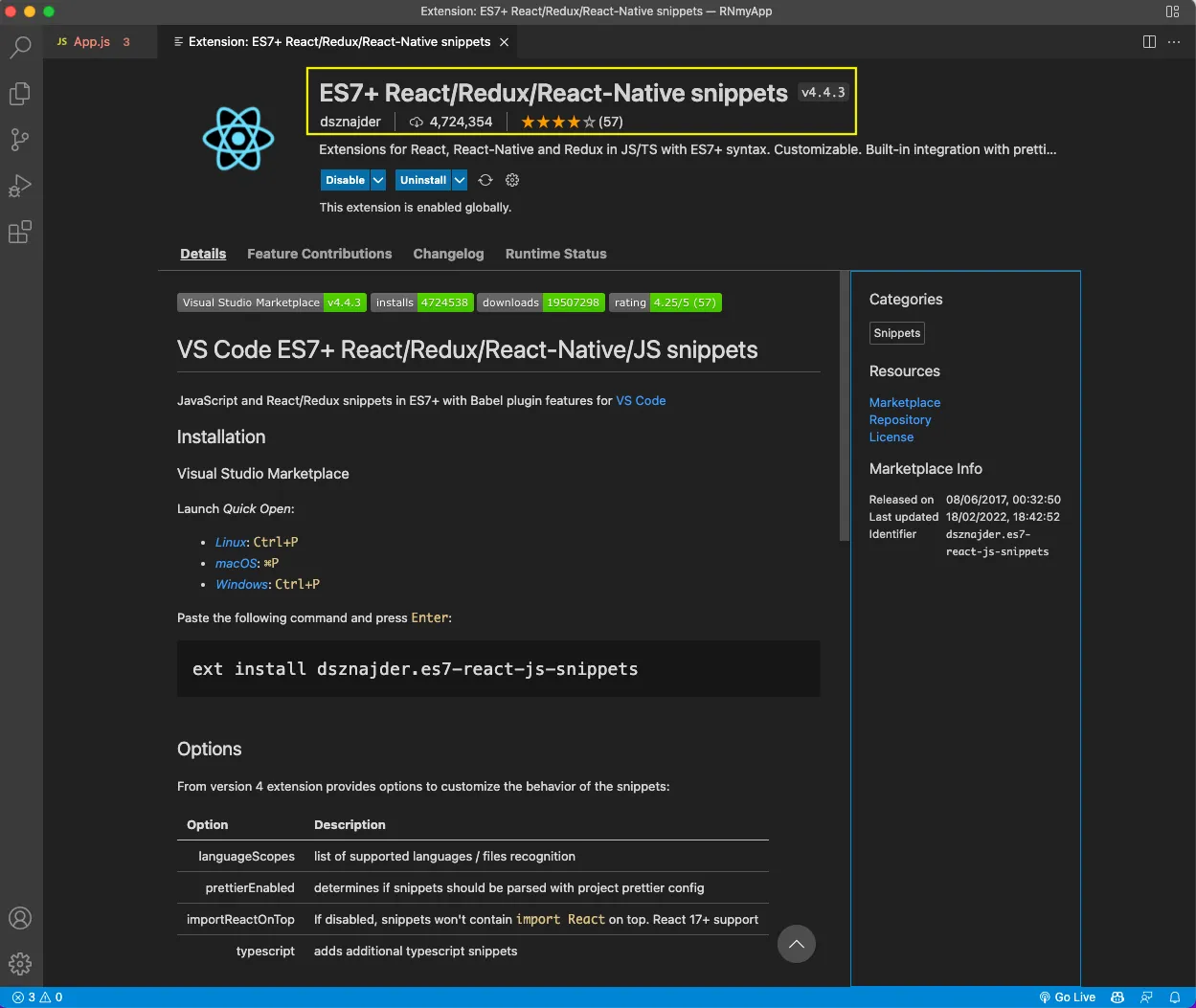
Task: Open the License resource link
Action: point(891,437)
